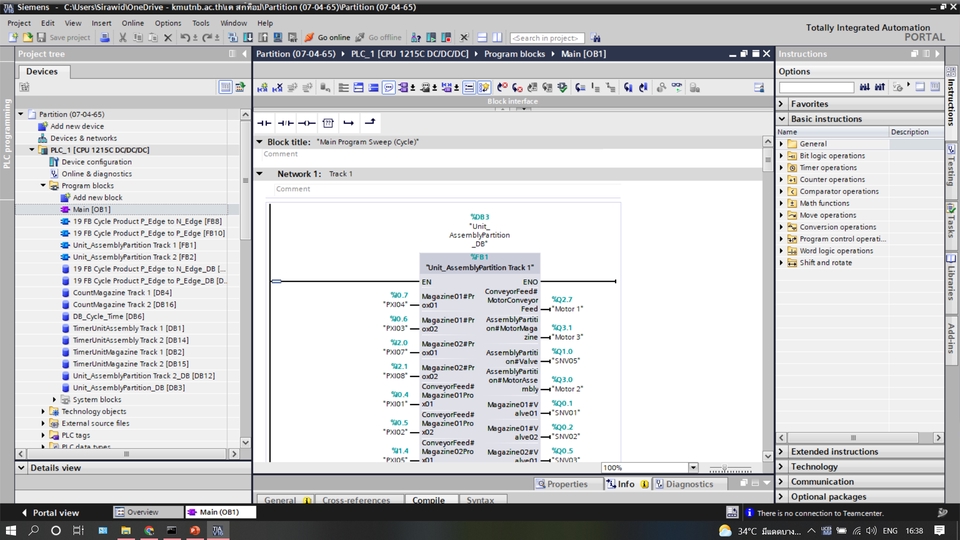The width and height of the screenshot is (960, 540).
Task: Click the Cut scissors icon
Action: 122,37
